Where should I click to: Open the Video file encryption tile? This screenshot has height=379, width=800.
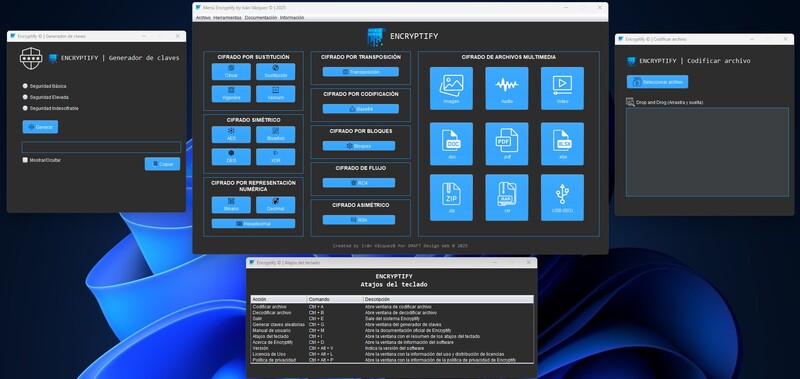pyautogui.click(x=562, y=88)
